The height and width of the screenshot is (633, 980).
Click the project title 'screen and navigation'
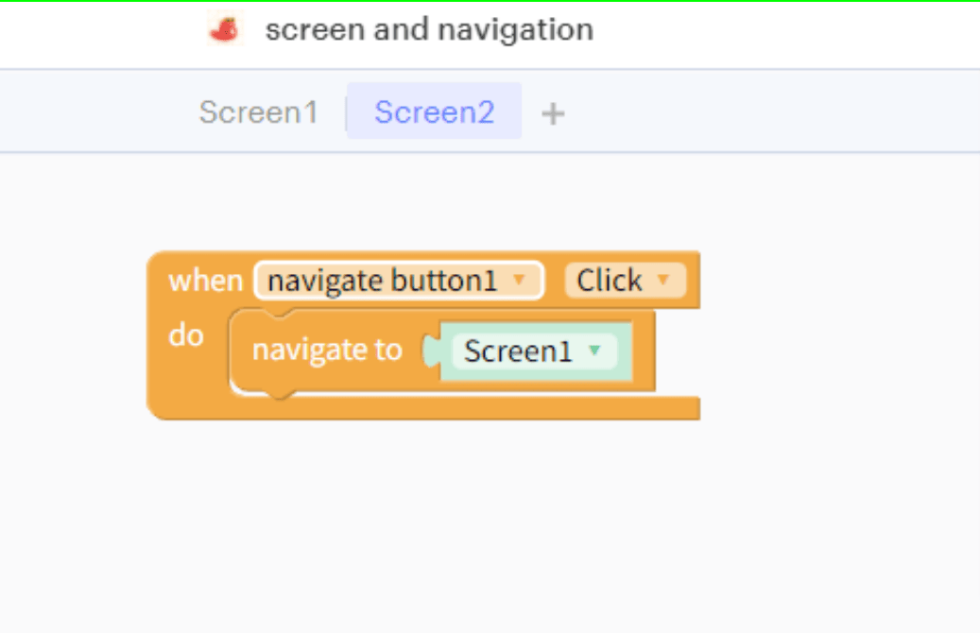tap(429, 30)
